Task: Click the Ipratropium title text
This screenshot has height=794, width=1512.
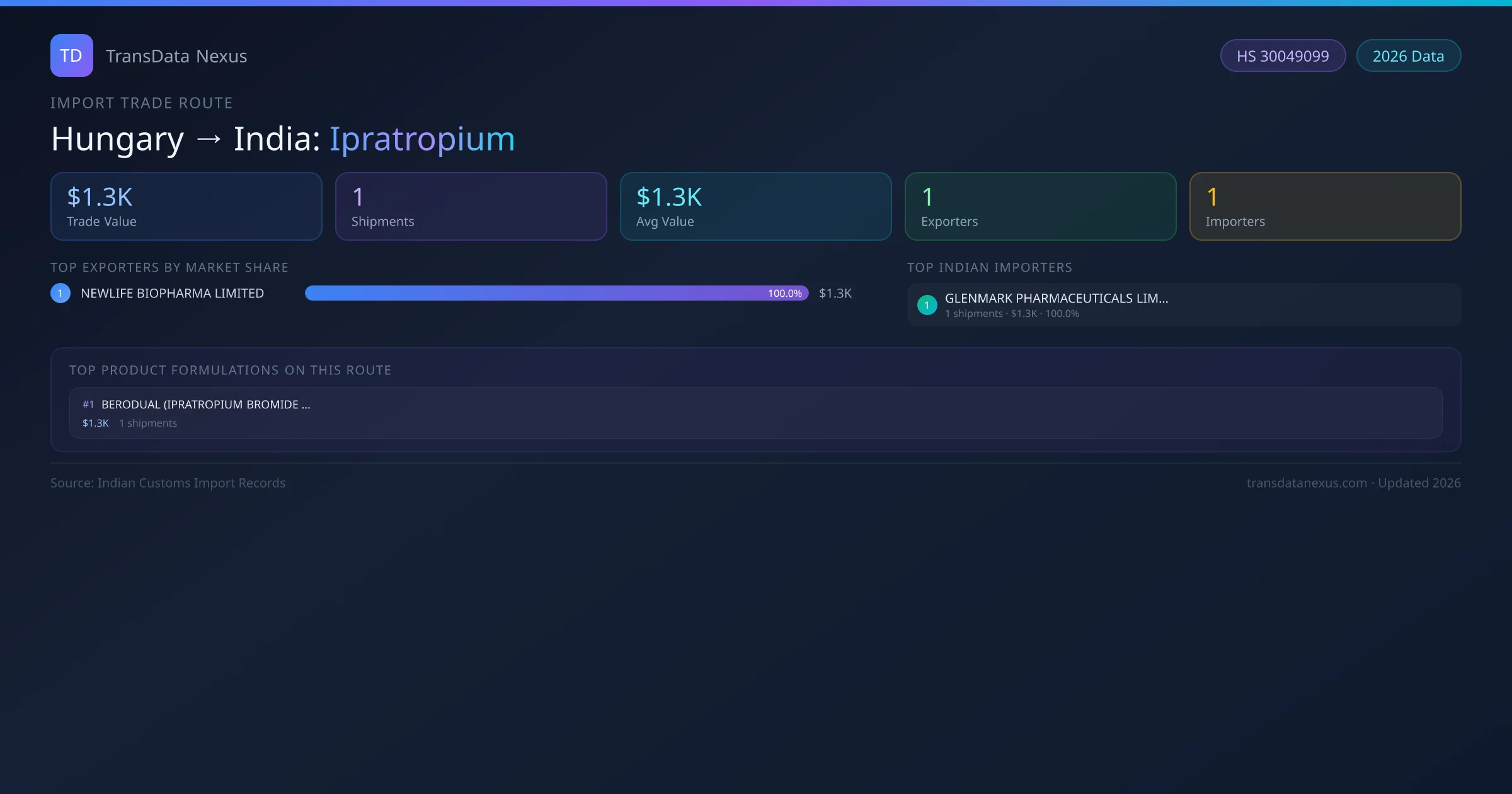Action: [421, 139]
